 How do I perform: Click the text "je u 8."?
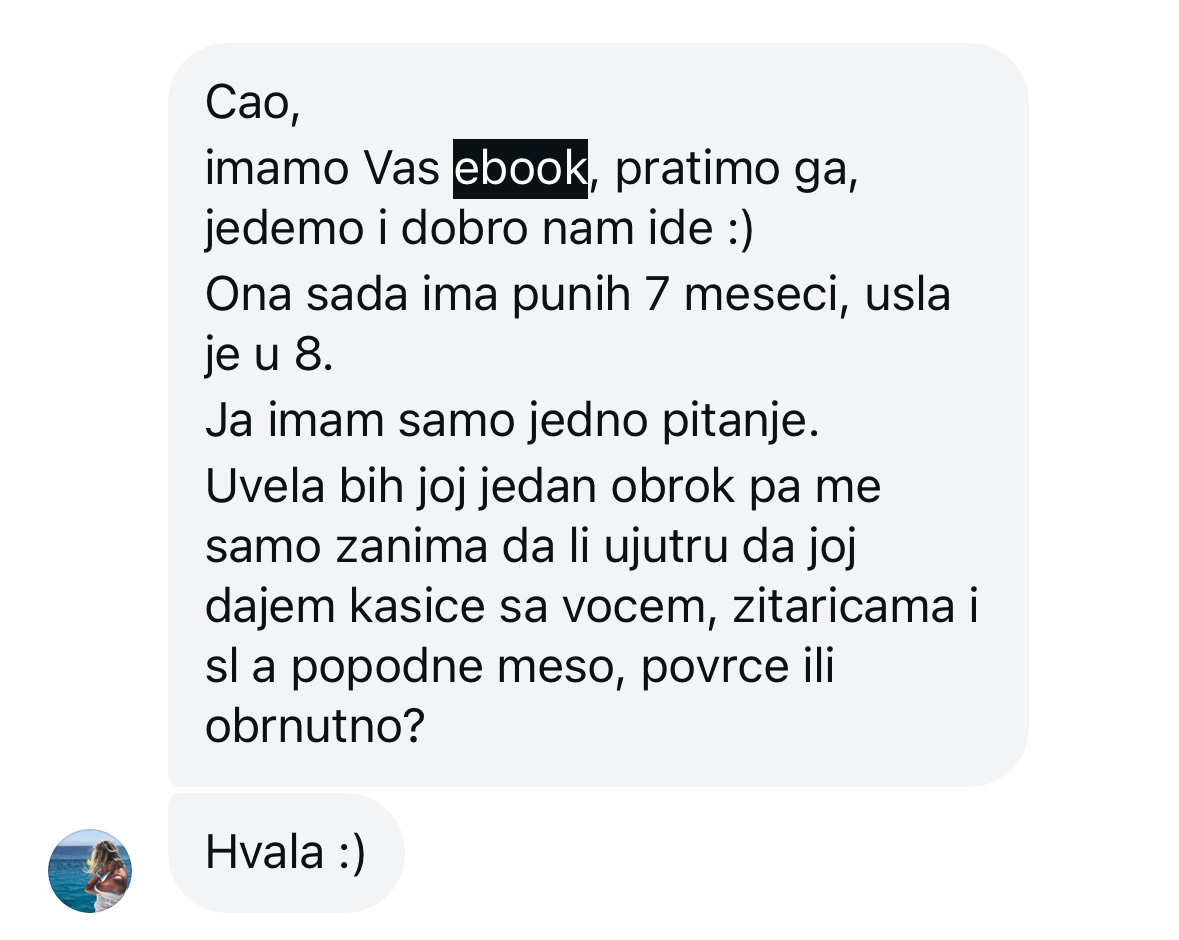[x=268, y=357]
